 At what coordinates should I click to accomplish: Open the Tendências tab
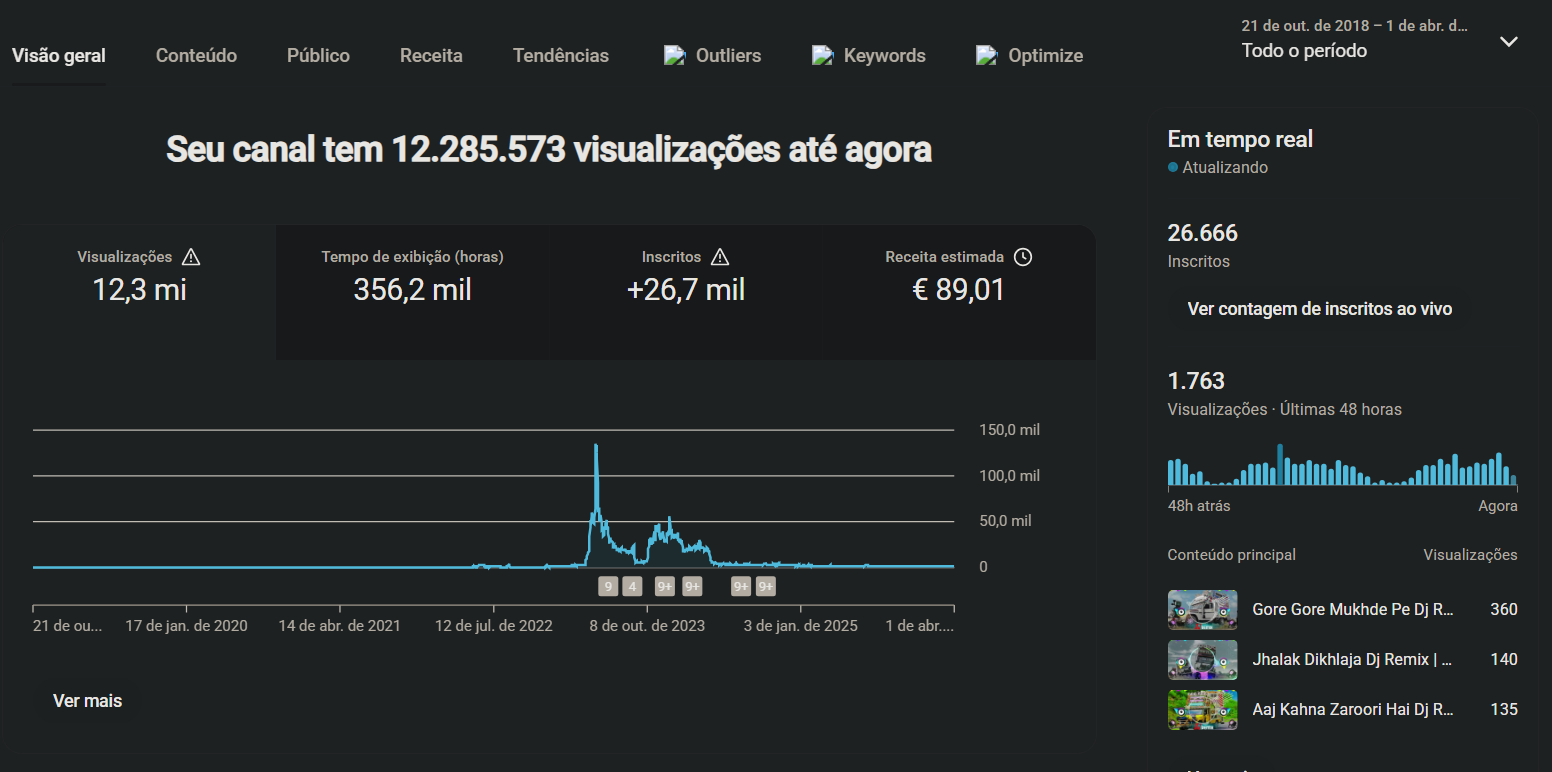click(x=561, y=56)
